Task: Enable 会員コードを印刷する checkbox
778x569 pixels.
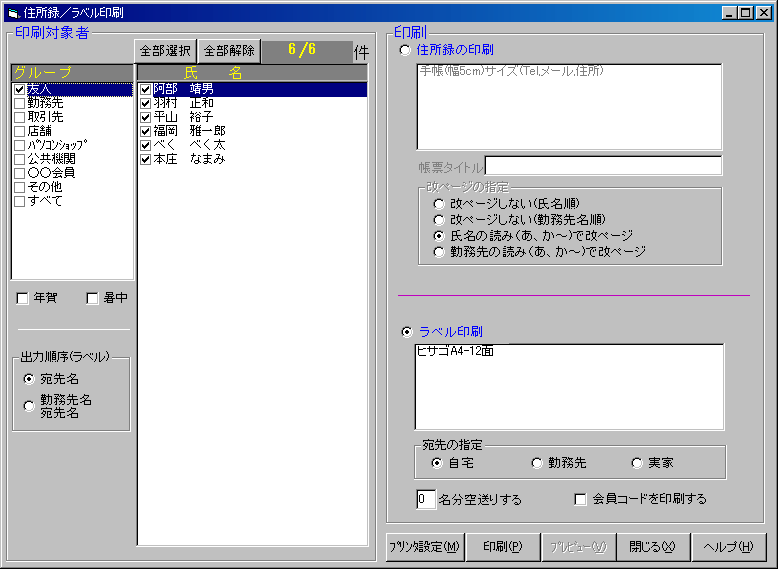Action: pos(580,499)
